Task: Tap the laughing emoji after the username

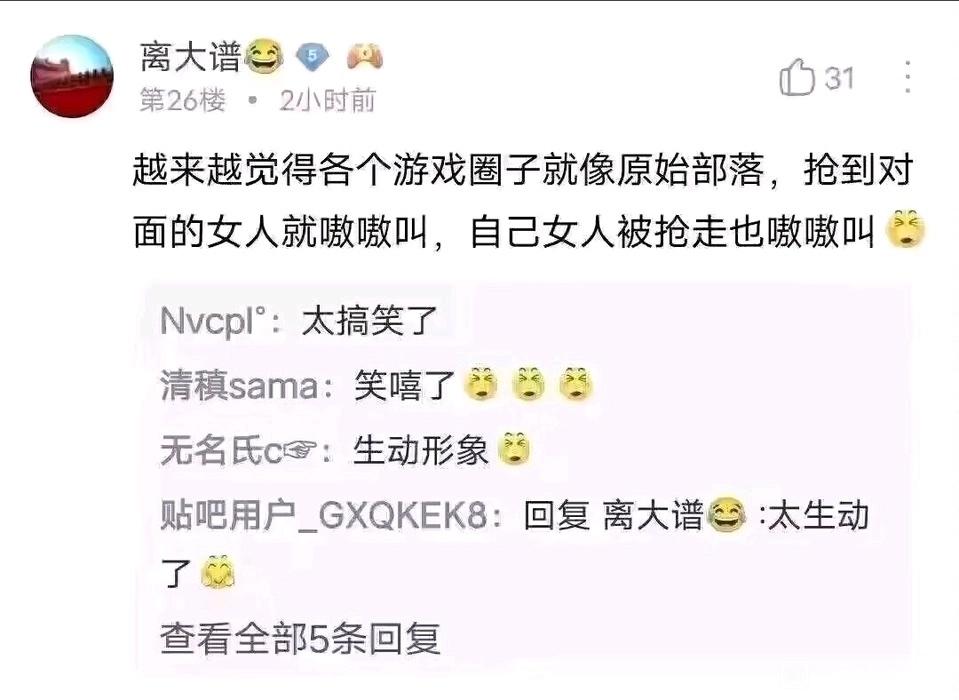Action: click(x=264, y=57)
